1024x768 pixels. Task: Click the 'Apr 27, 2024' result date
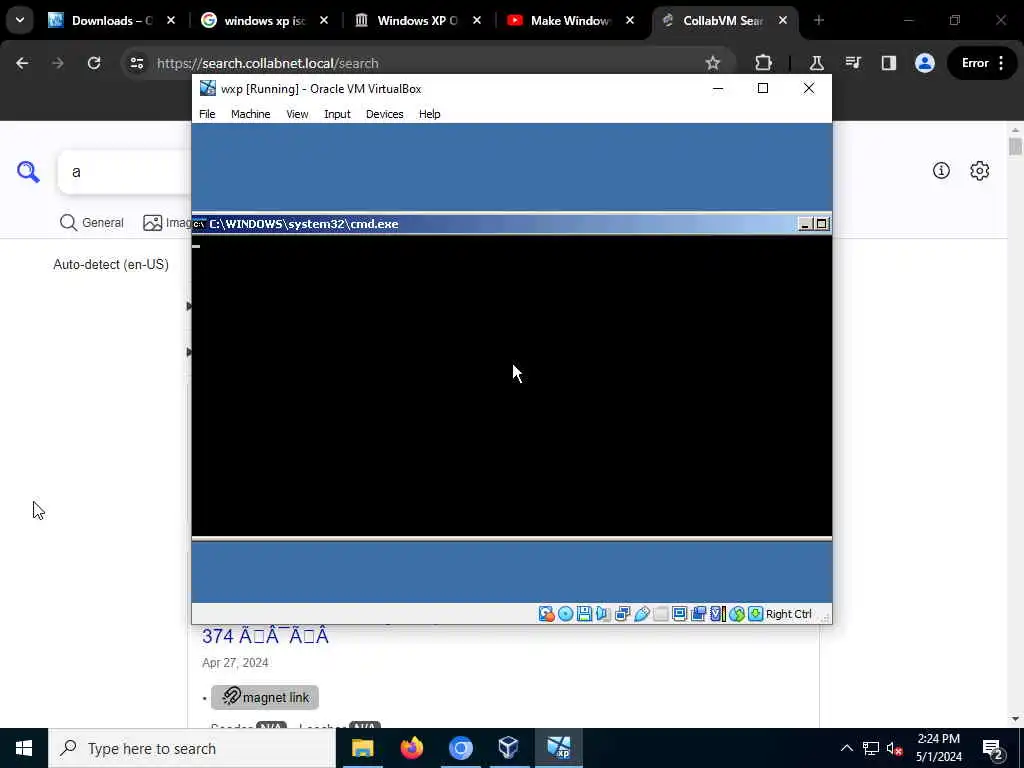coord(235,663)
